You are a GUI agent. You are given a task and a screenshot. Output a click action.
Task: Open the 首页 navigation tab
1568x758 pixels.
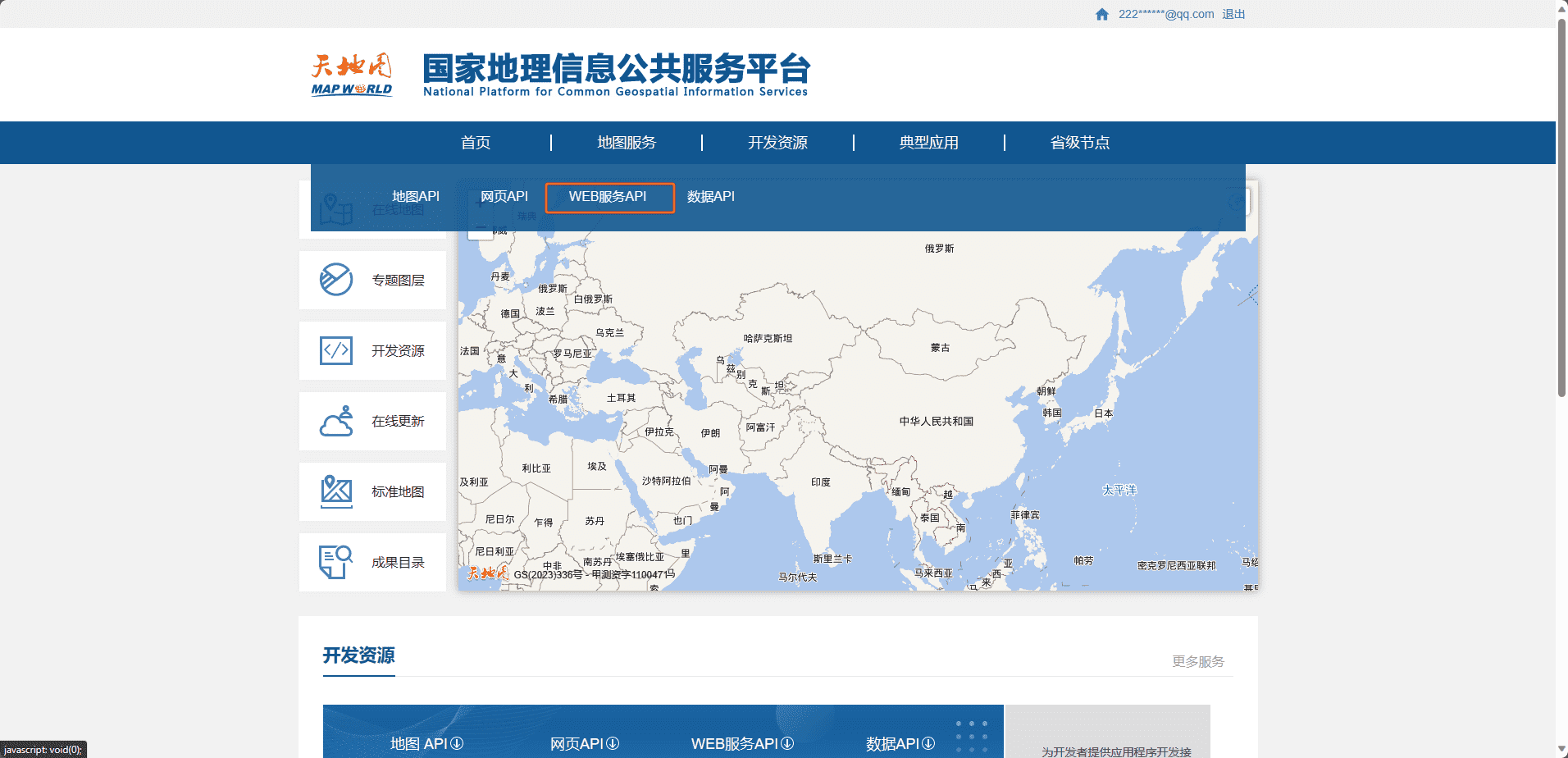(476, 143)
